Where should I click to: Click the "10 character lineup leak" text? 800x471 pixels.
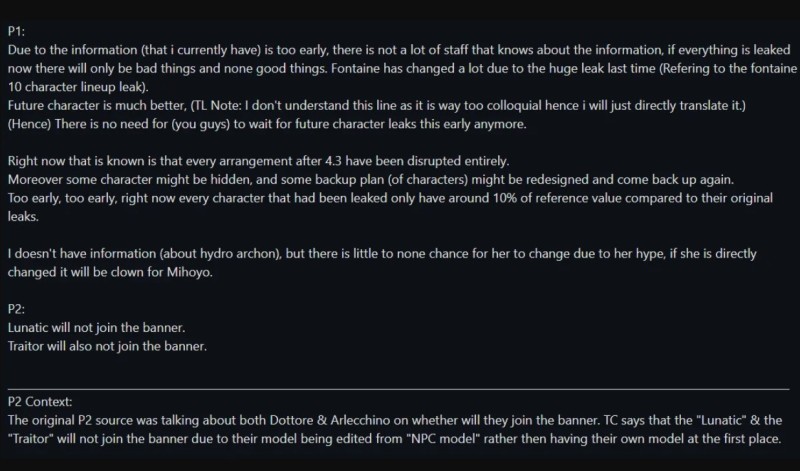coord(77,87)
